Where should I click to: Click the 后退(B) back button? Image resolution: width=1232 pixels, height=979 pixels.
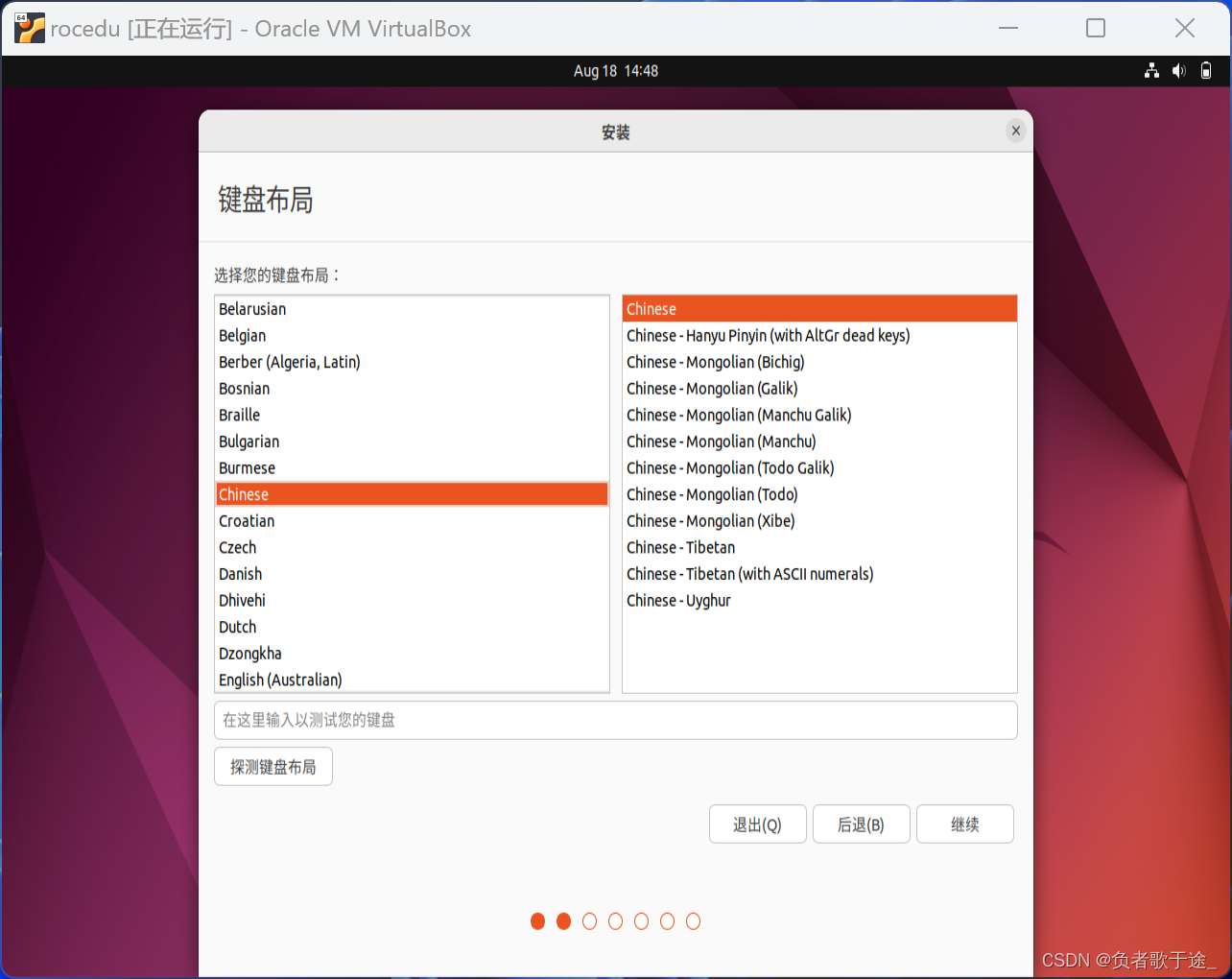862,824
